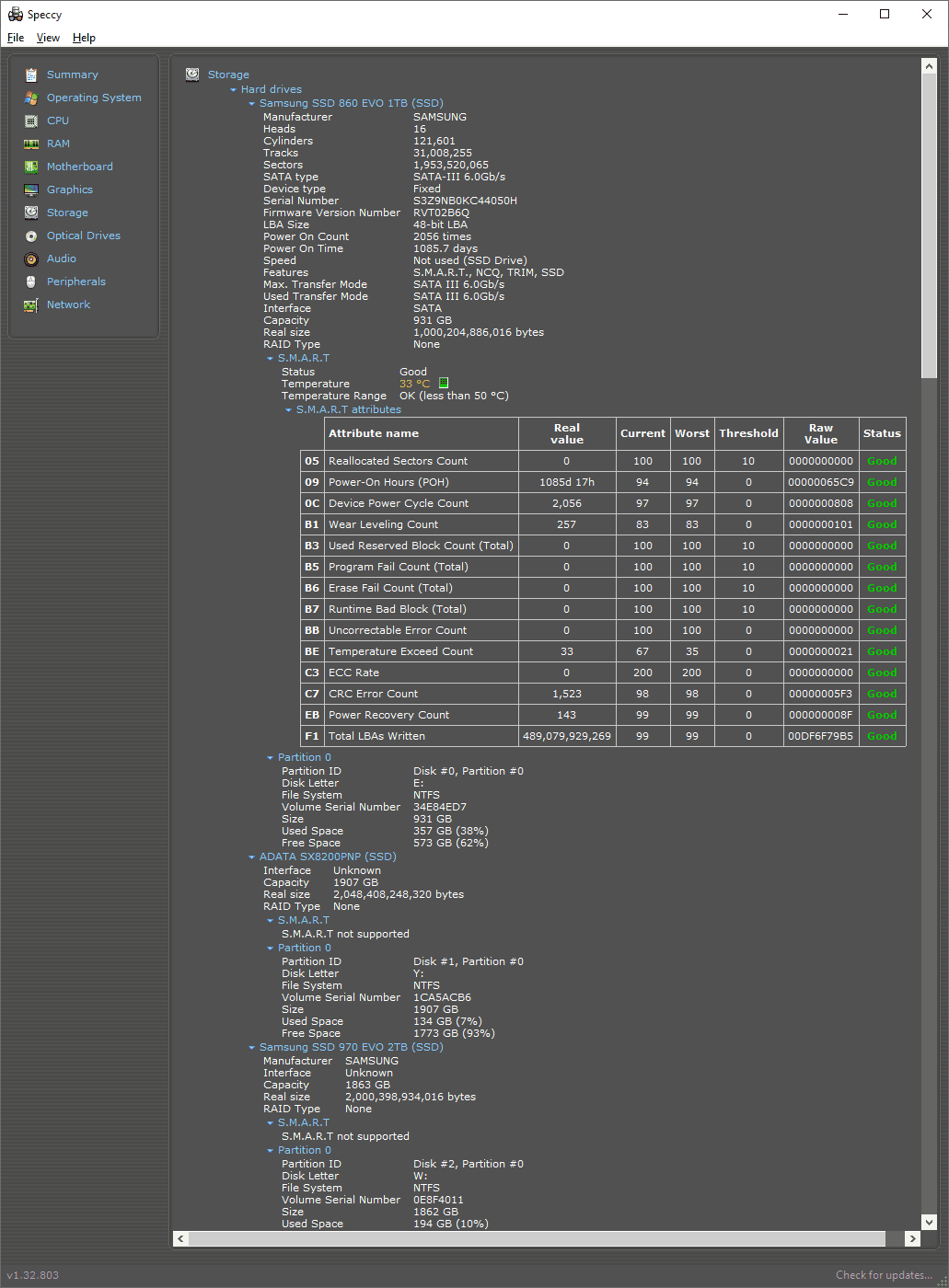Click the Check for updates link
Screen dimensions: 949x1288
[x=884, y=1275]
